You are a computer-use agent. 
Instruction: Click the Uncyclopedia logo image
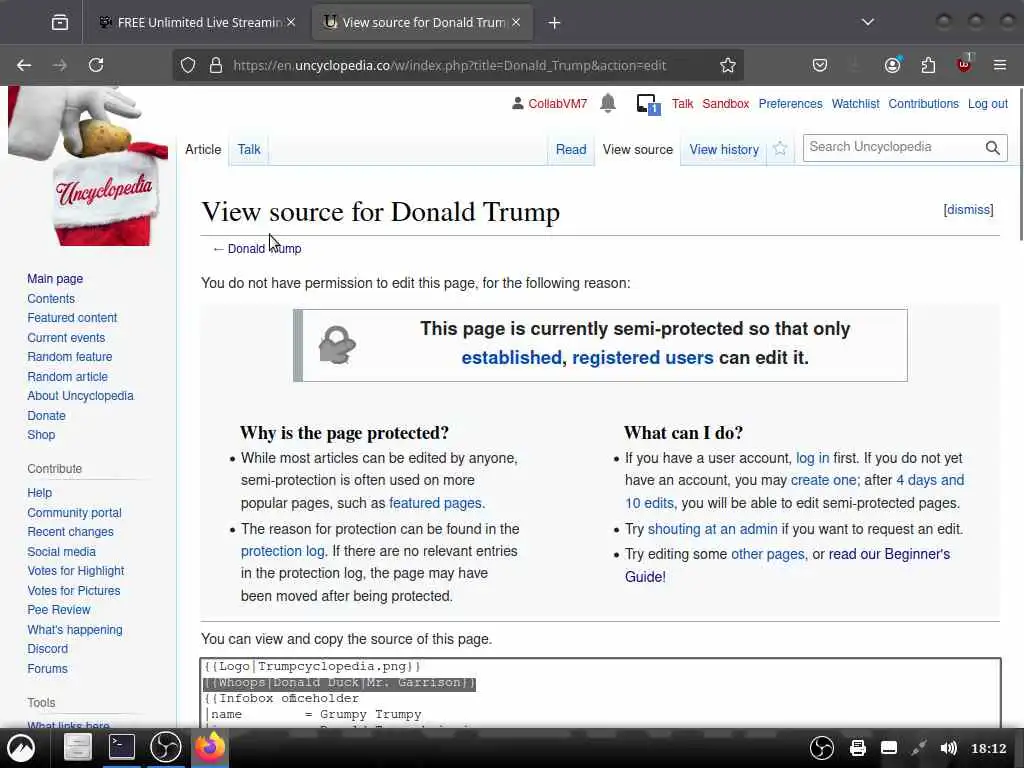click(88, 167)
